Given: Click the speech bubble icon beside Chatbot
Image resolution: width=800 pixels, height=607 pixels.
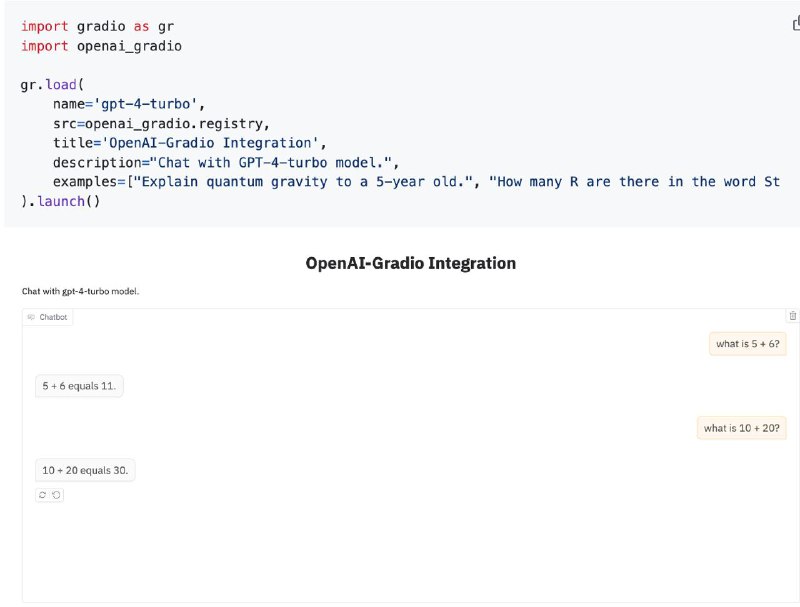Looking at the screenshot, I should 31,317.
